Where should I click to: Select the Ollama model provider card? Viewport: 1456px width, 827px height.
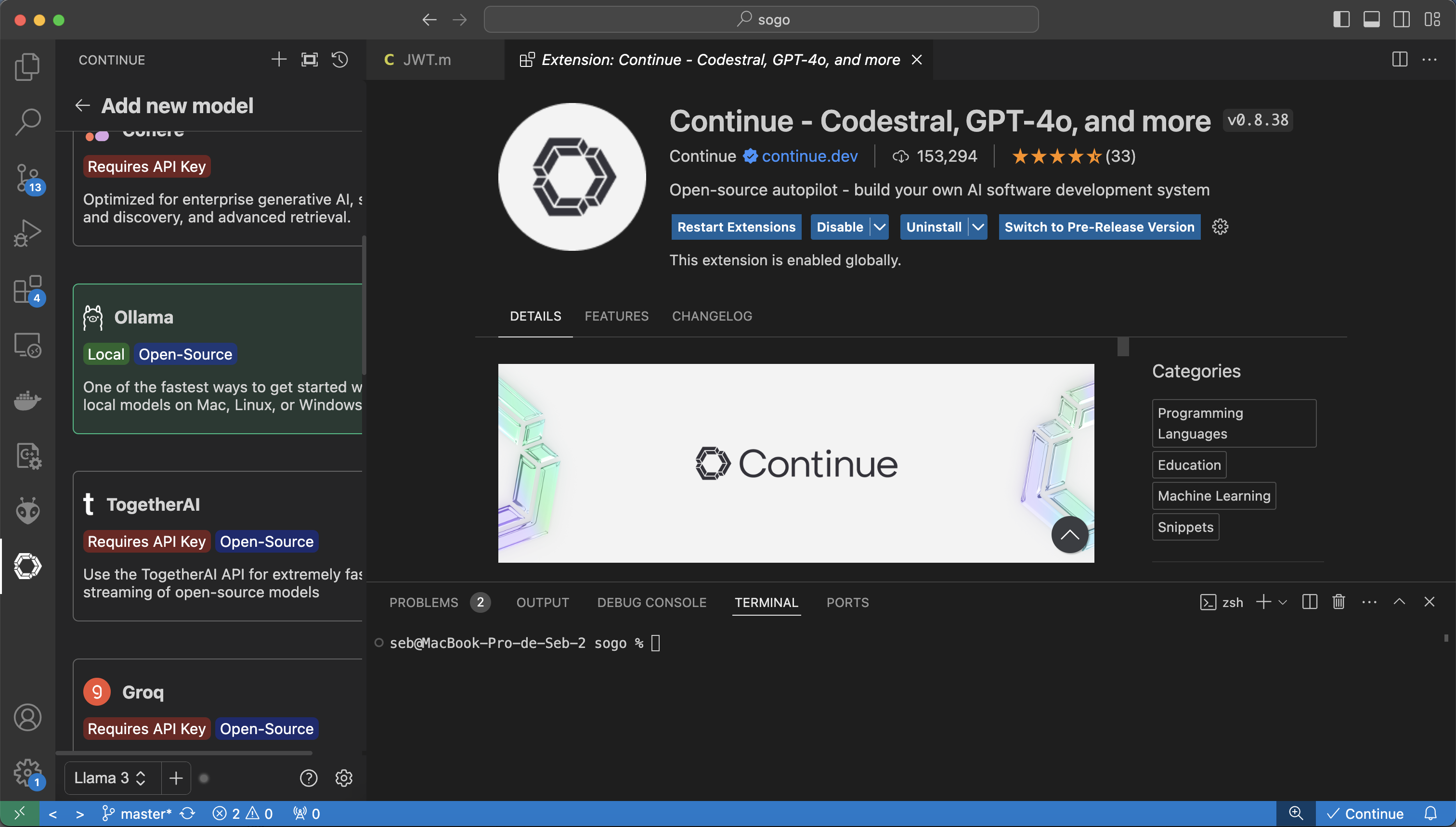[x=218, y=359]
